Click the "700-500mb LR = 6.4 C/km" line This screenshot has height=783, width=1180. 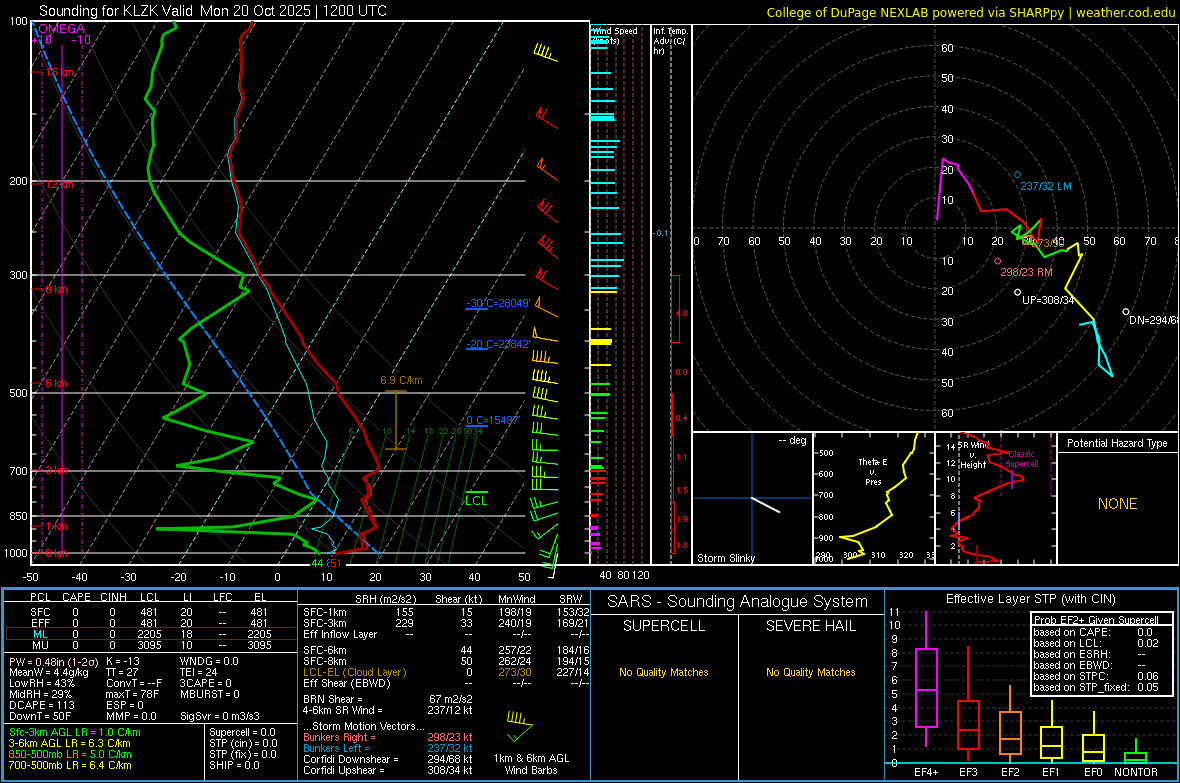point(70,765)
